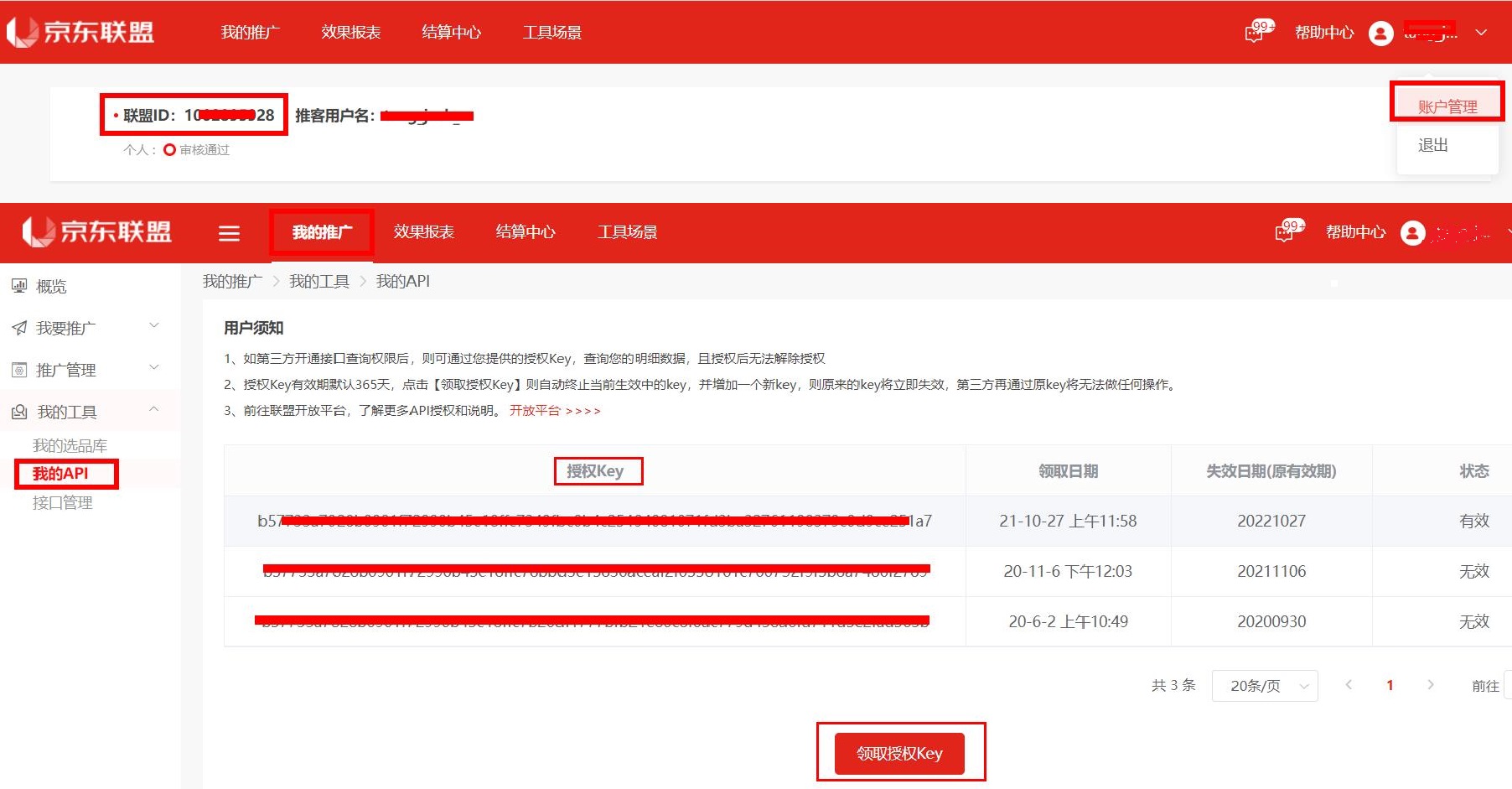Click 审核通过 status indicator
The width and height of the screenshot is (1512, 789).
click(x=197, y=150)
